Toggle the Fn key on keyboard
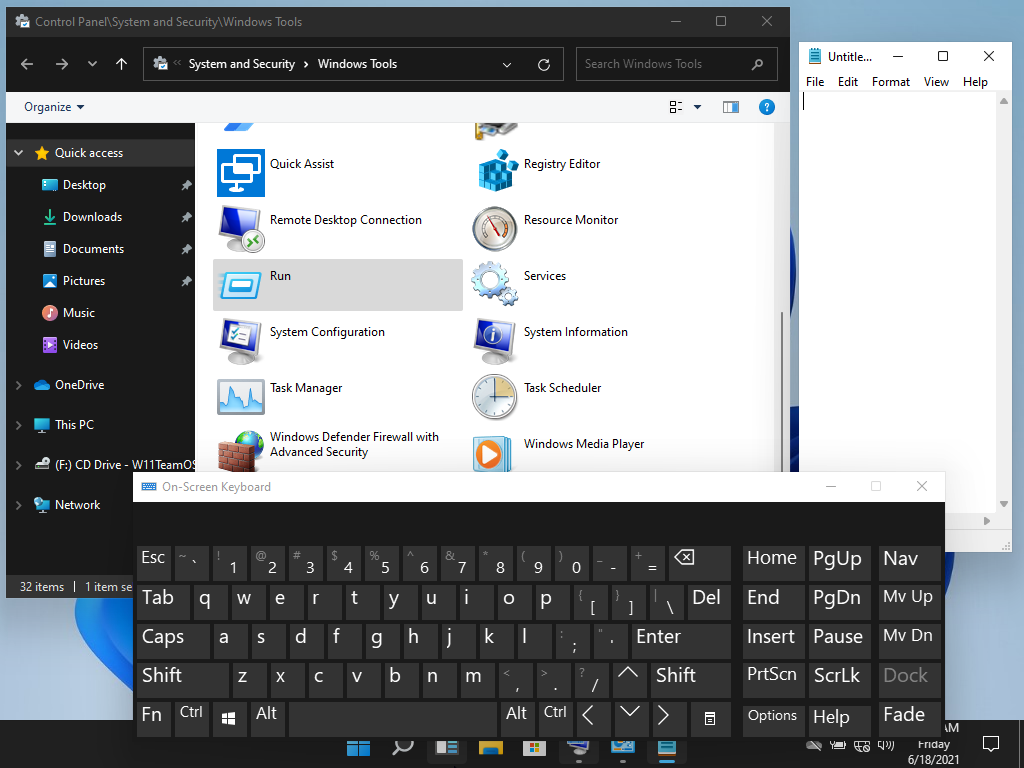 point(153,719)
